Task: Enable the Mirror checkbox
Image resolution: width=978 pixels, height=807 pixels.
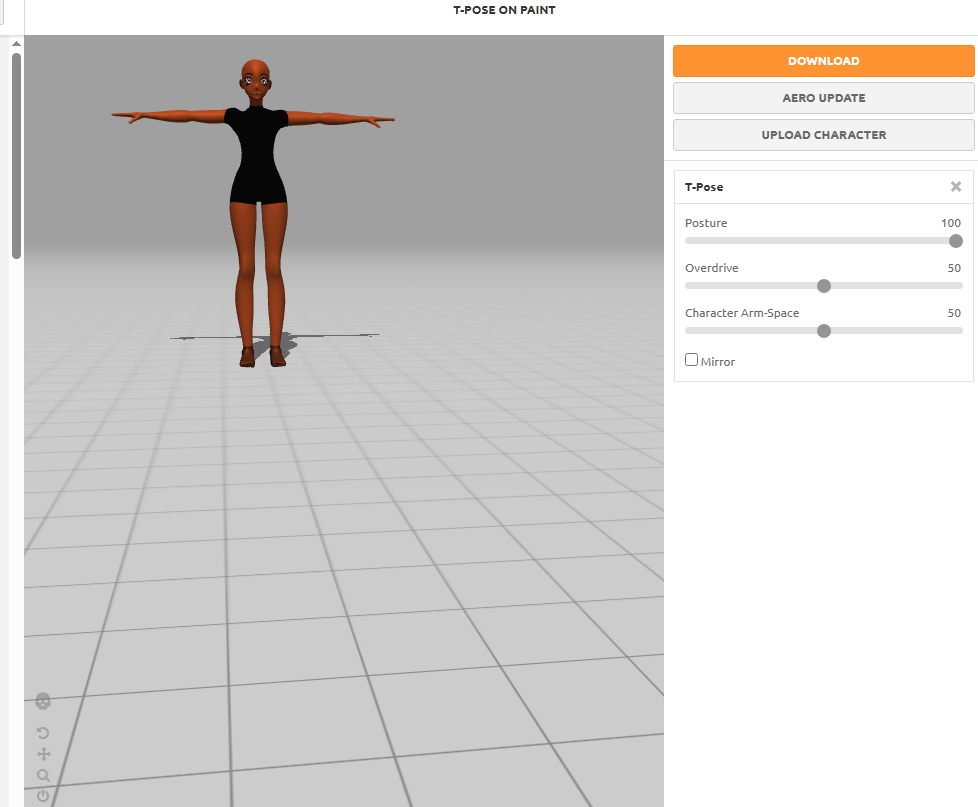Action: tap(691, 360)
